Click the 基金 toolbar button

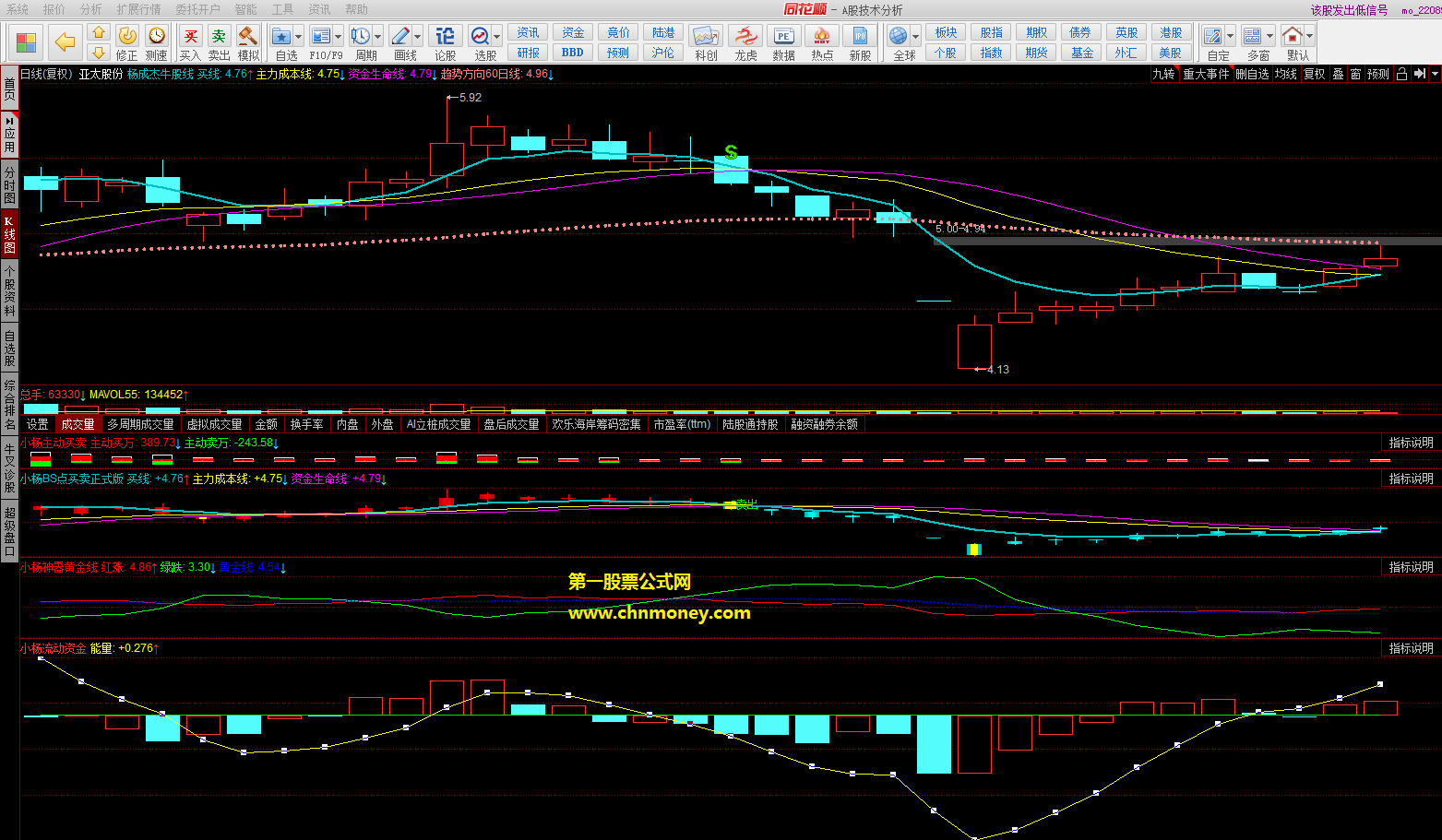1081,53
